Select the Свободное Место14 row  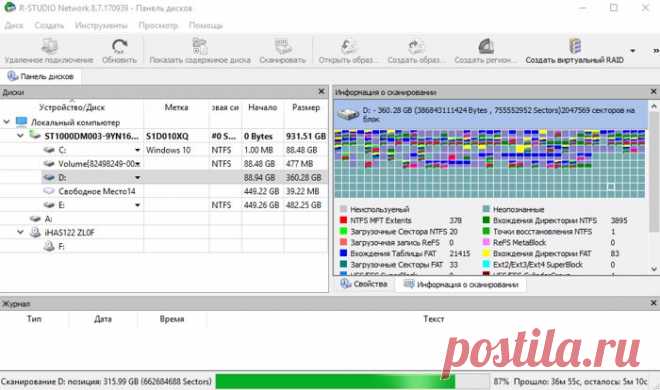click(163, 191)
